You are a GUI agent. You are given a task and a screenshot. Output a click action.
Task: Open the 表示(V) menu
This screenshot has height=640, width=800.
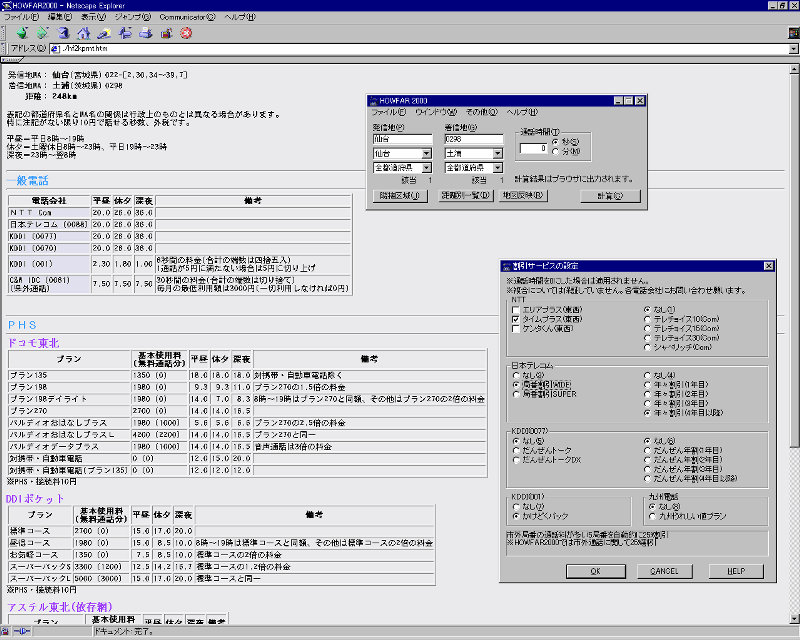(93, 17)
